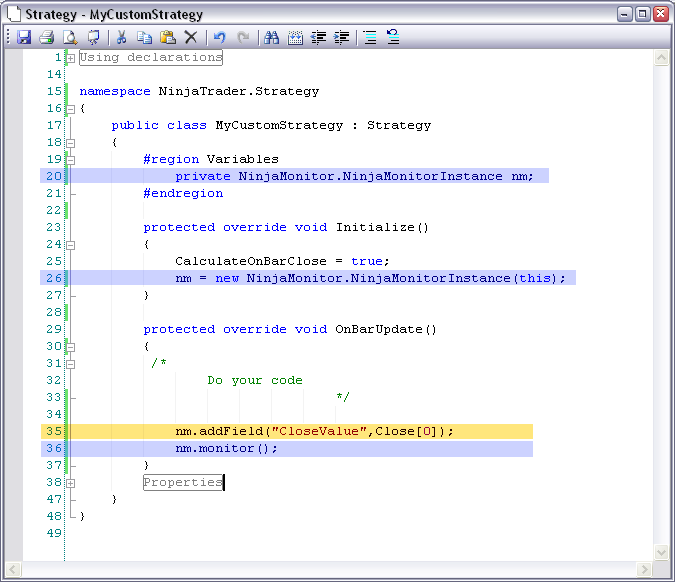
Task: Minimize the Strategy editor window
Action: [x=624, y=14]
